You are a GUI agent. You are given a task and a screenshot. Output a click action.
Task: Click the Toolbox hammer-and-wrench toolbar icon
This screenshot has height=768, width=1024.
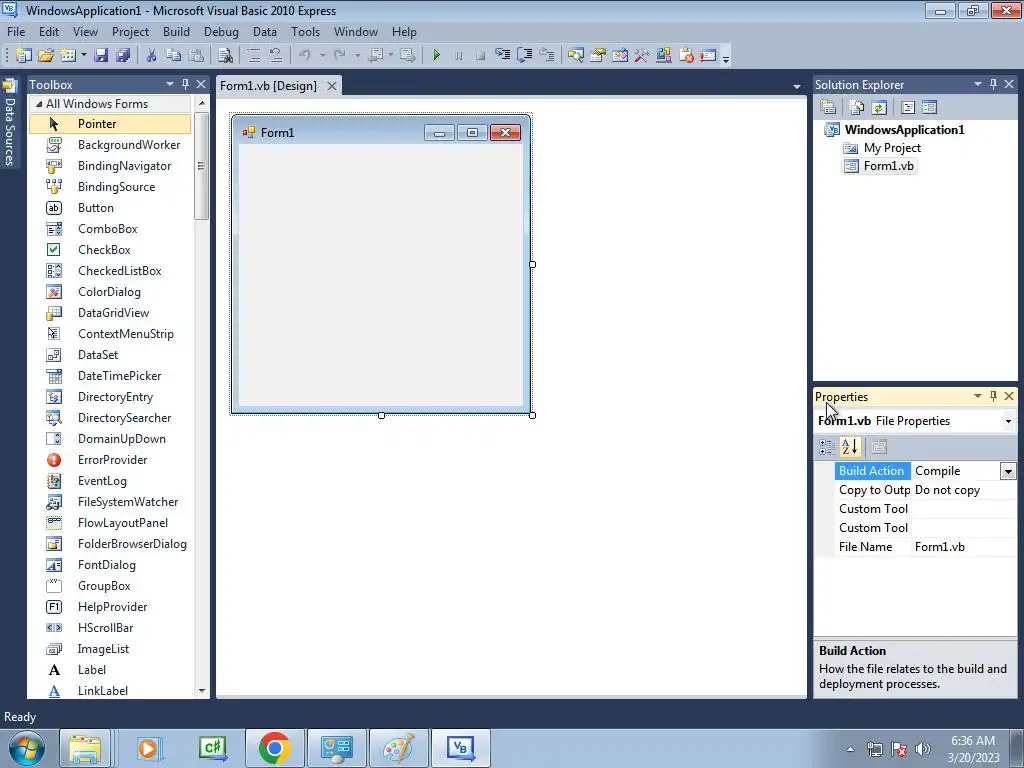pyautogui.click(x=642, y=56)
